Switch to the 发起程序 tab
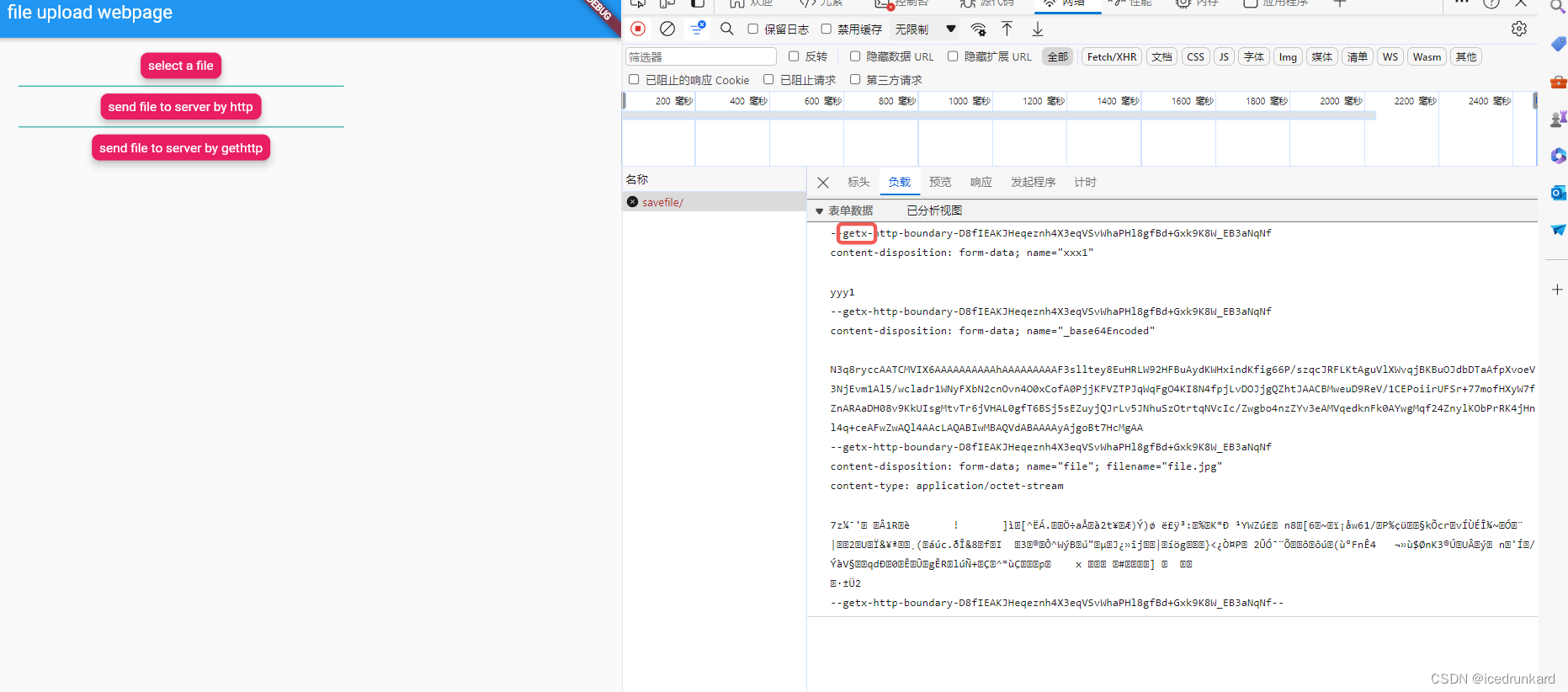This screenshot has width=1568, height=692. pyautogui.click(x=1033, y=182)
